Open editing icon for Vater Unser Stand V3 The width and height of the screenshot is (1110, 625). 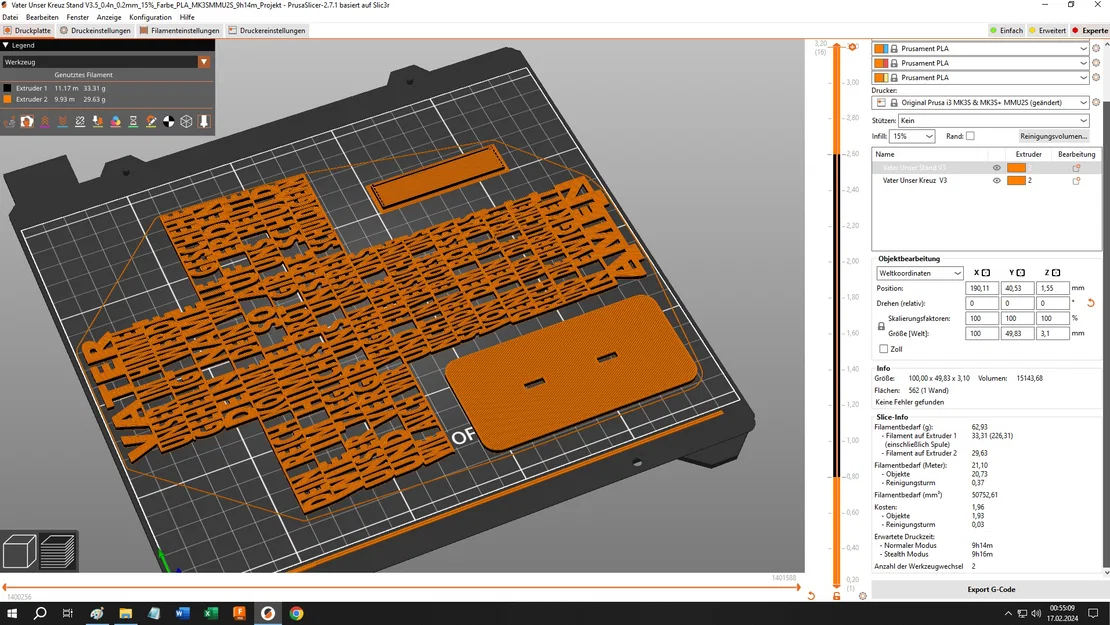[x=1077, y=168]
